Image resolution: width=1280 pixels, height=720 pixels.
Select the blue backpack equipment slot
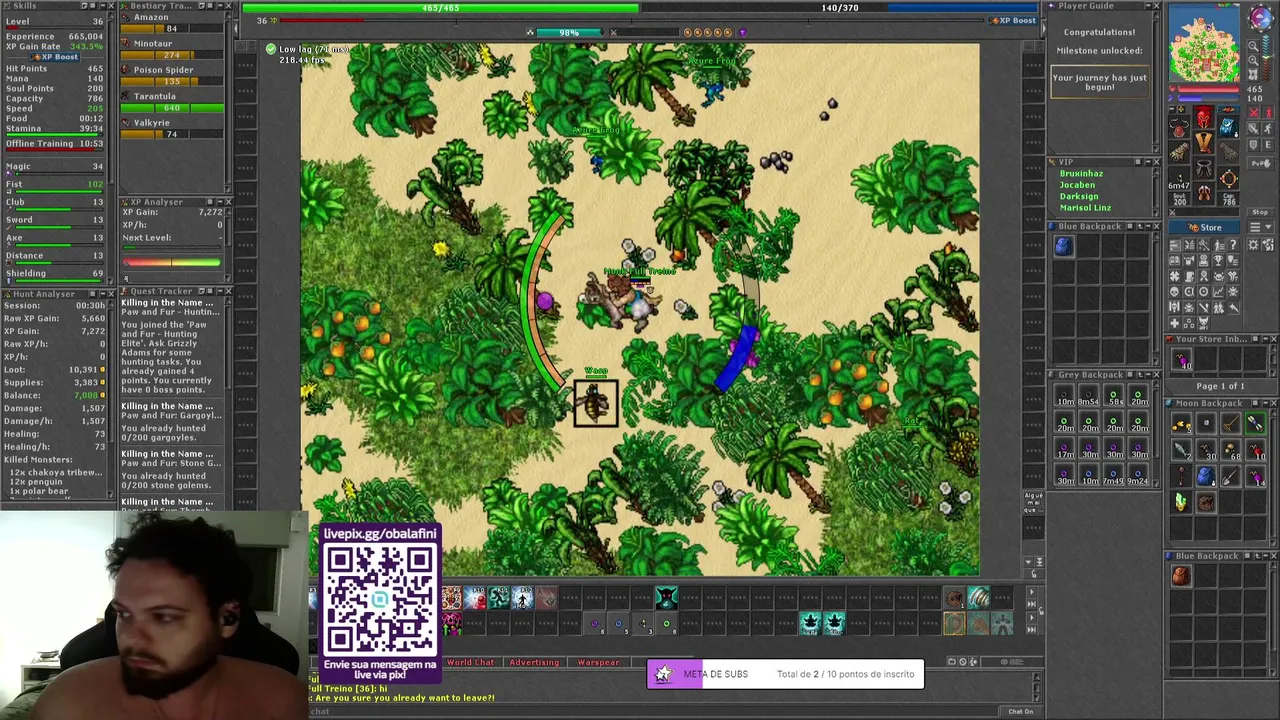(1229, 127)
